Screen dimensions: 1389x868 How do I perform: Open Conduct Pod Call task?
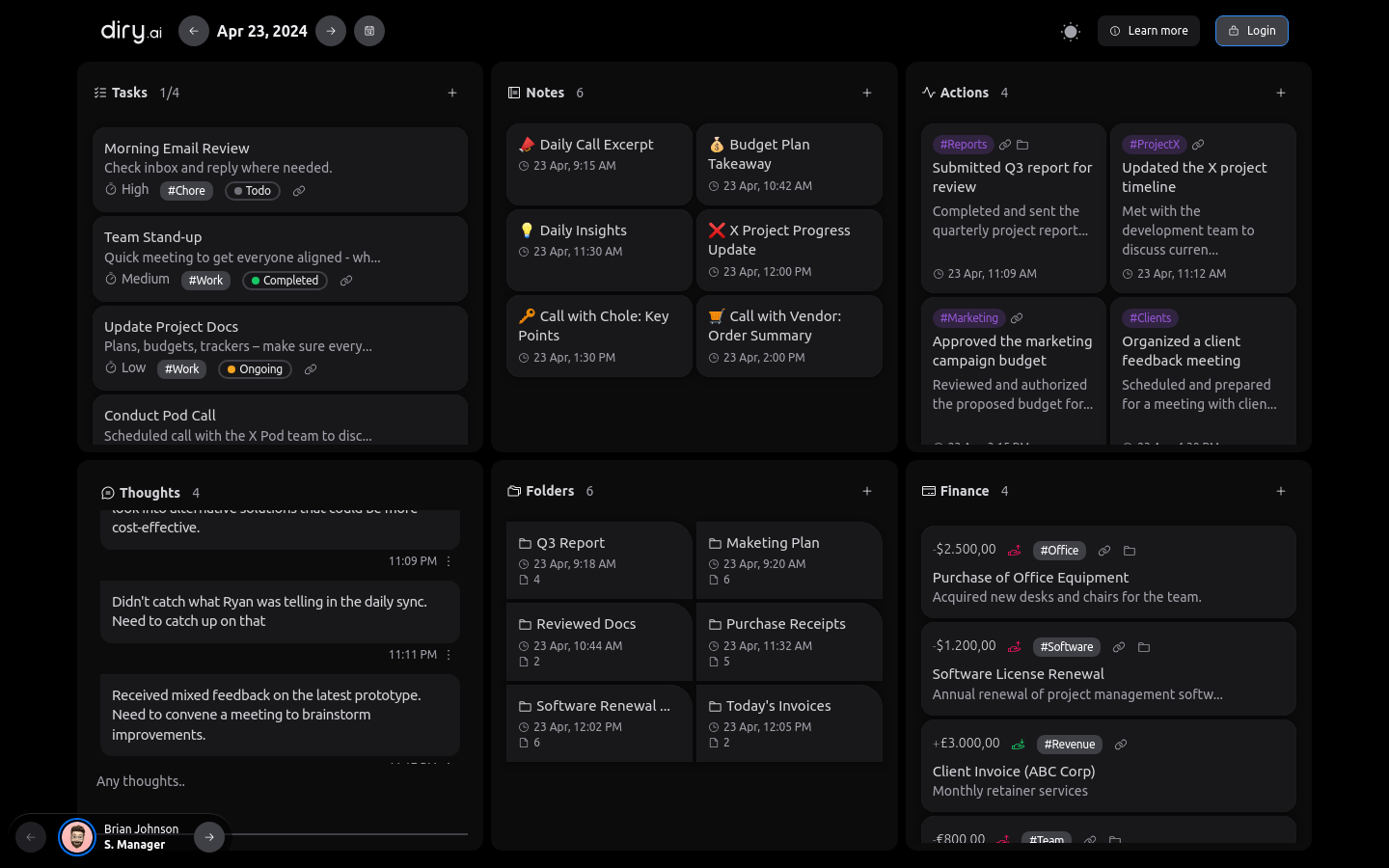280,421
